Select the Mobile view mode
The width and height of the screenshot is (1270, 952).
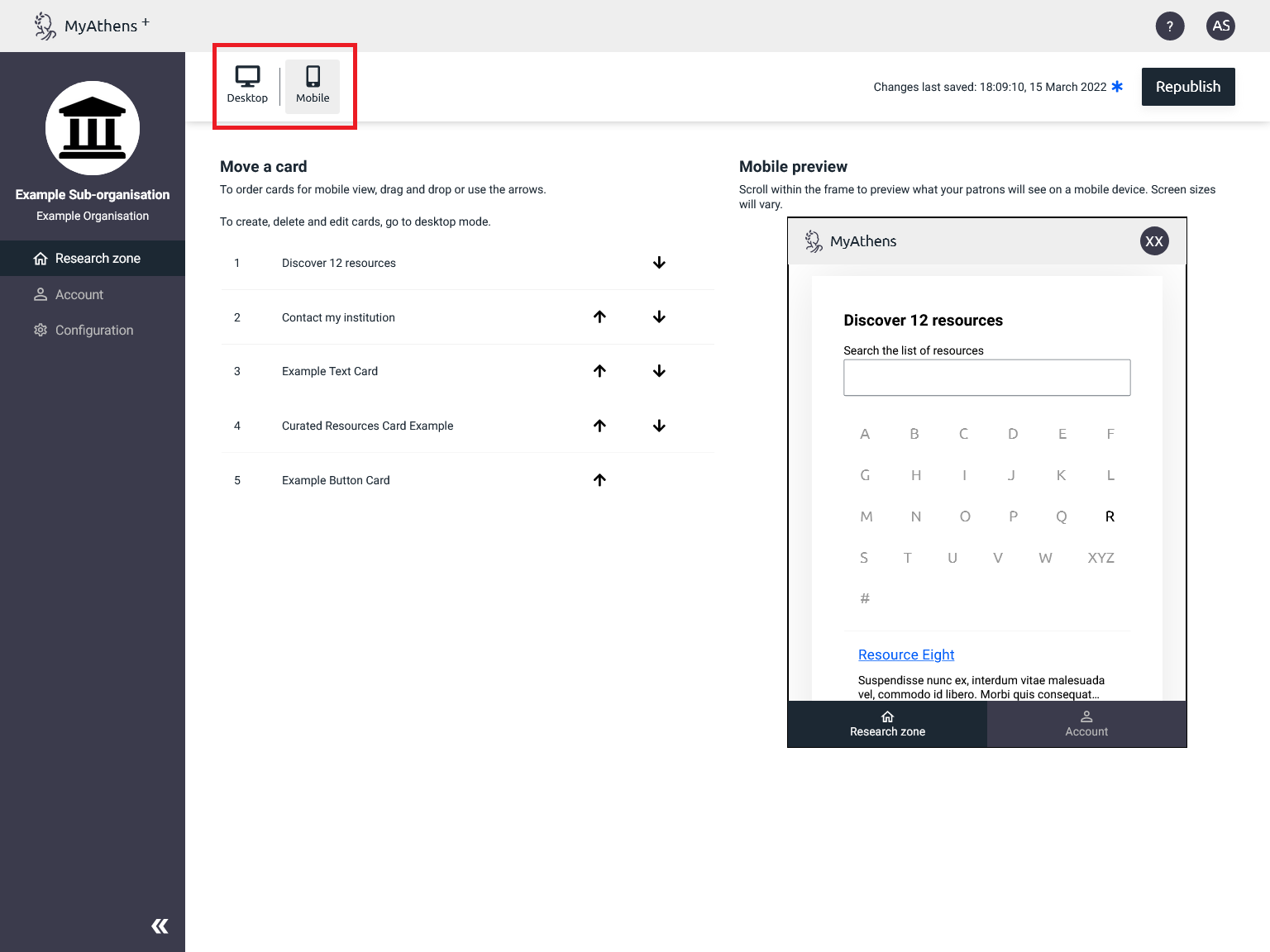pos(313,85)
